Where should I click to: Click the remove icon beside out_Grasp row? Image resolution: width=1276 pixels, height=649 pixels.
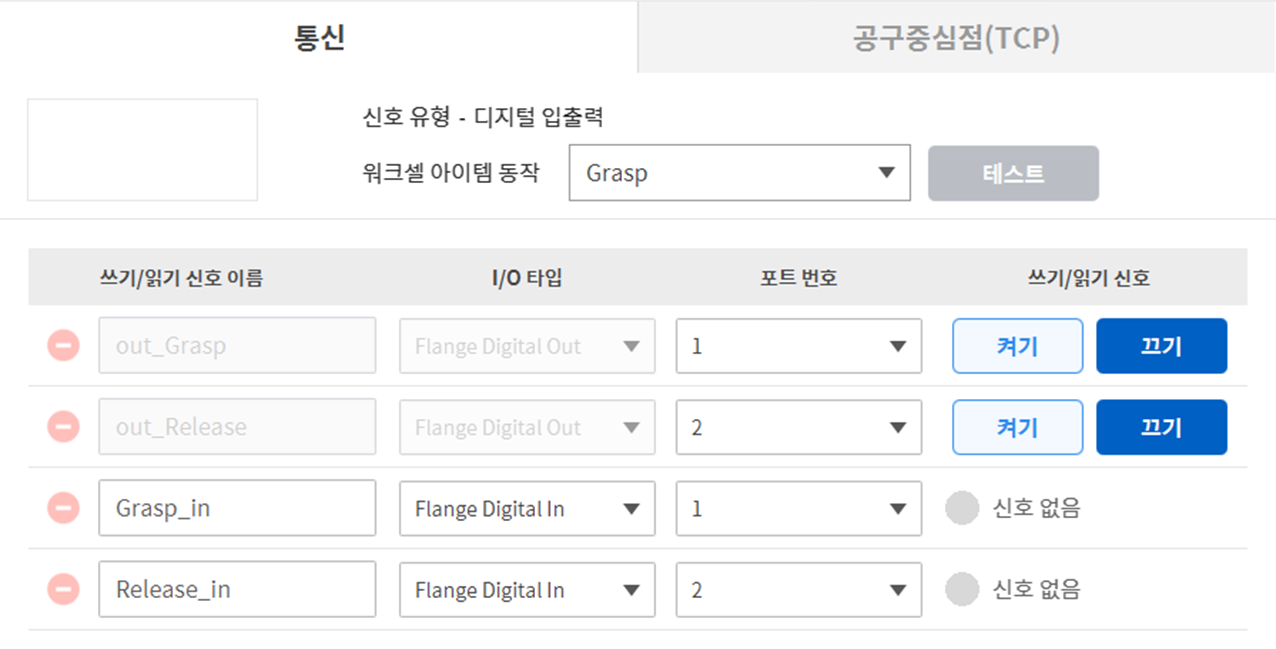(x=63, y=346)
